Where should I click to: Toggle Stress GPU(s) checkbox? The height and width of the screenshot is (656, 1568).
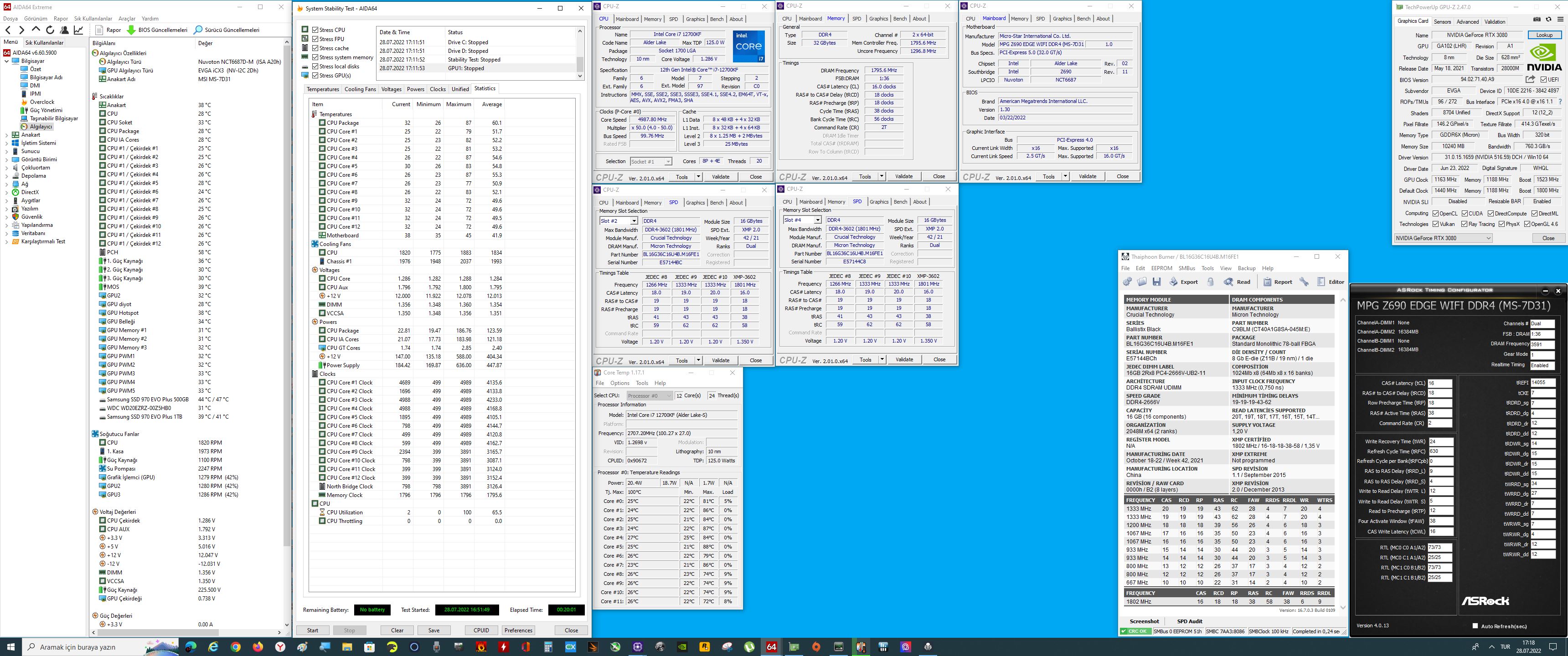[315, 76]
